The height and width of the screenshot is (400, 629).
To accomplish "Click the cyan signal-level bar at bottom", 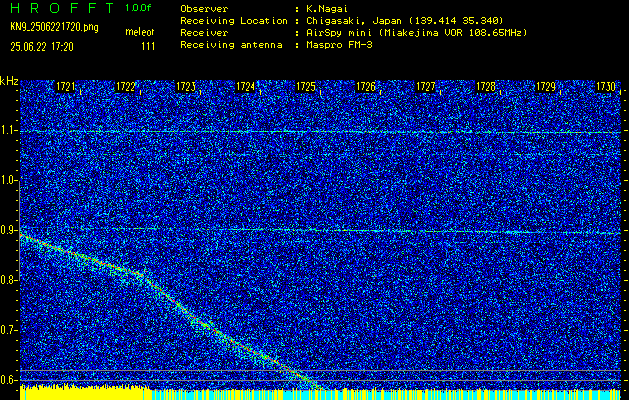I will [386, 394].
